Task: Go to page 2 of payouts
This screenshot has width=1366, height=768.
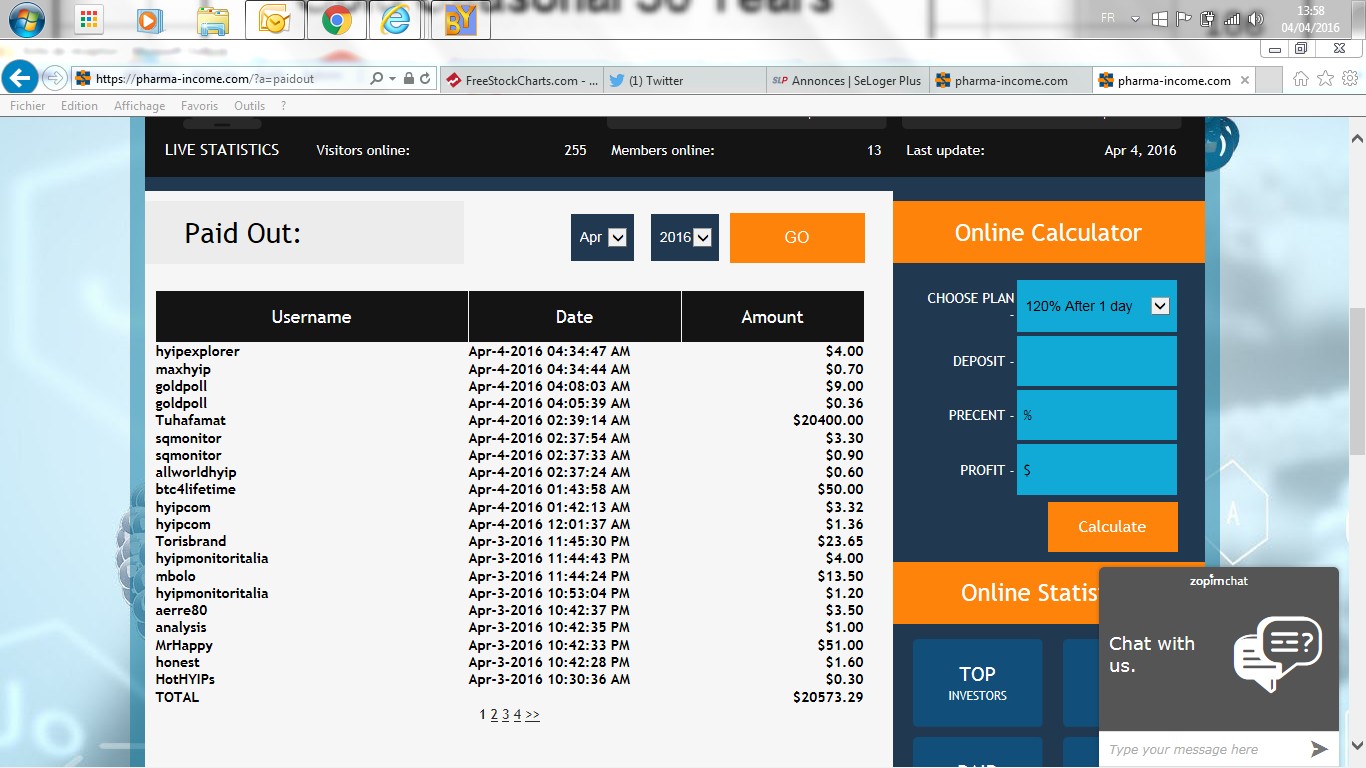Action: coord(494,715)
